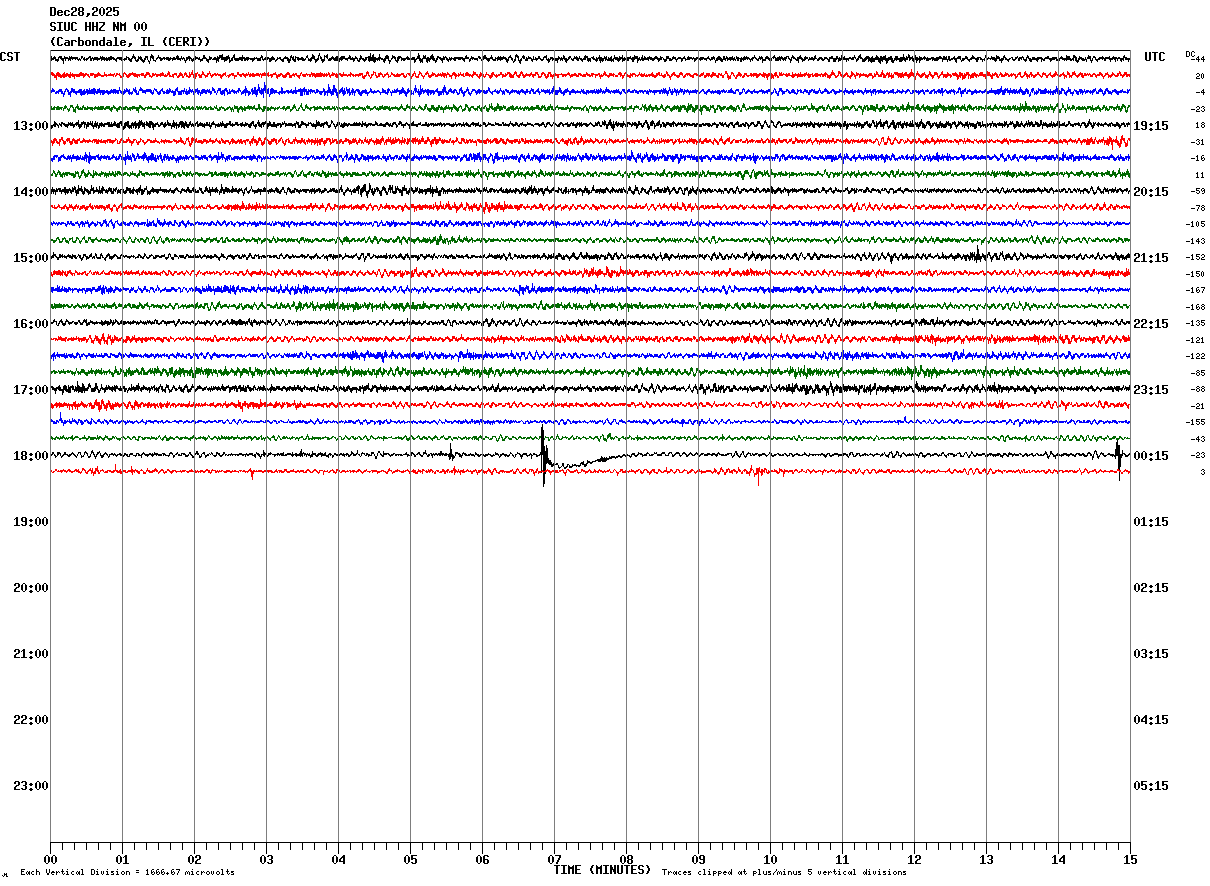Click the "19:15" UTC row label
This screenshot has height=886, width=1210.
click(1151, 126)
